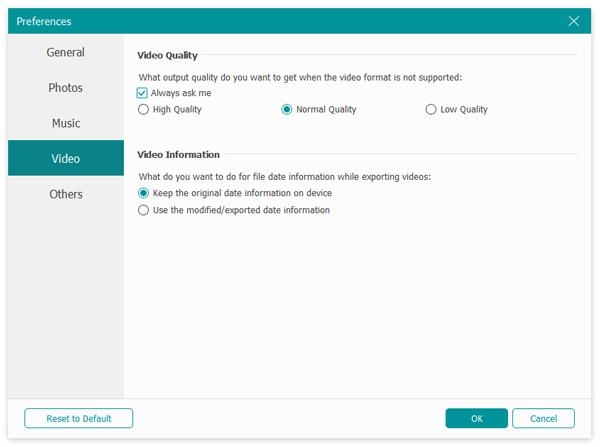
Task: Open the Others preferences tab
Action: 66,194
